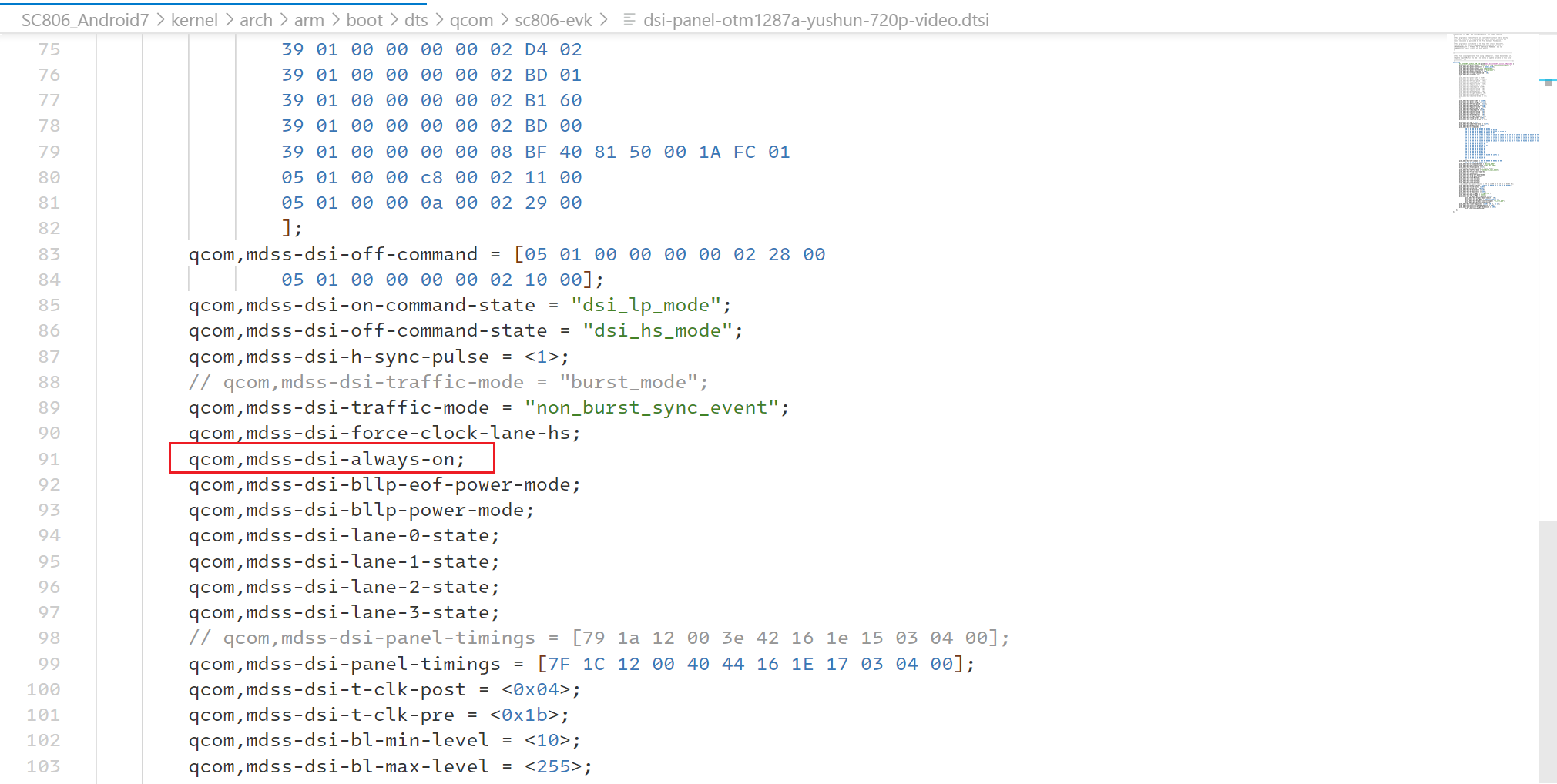1557x784 pixels.
Task: Select the arch breadcrumb segment
Action: coord(256,20)
